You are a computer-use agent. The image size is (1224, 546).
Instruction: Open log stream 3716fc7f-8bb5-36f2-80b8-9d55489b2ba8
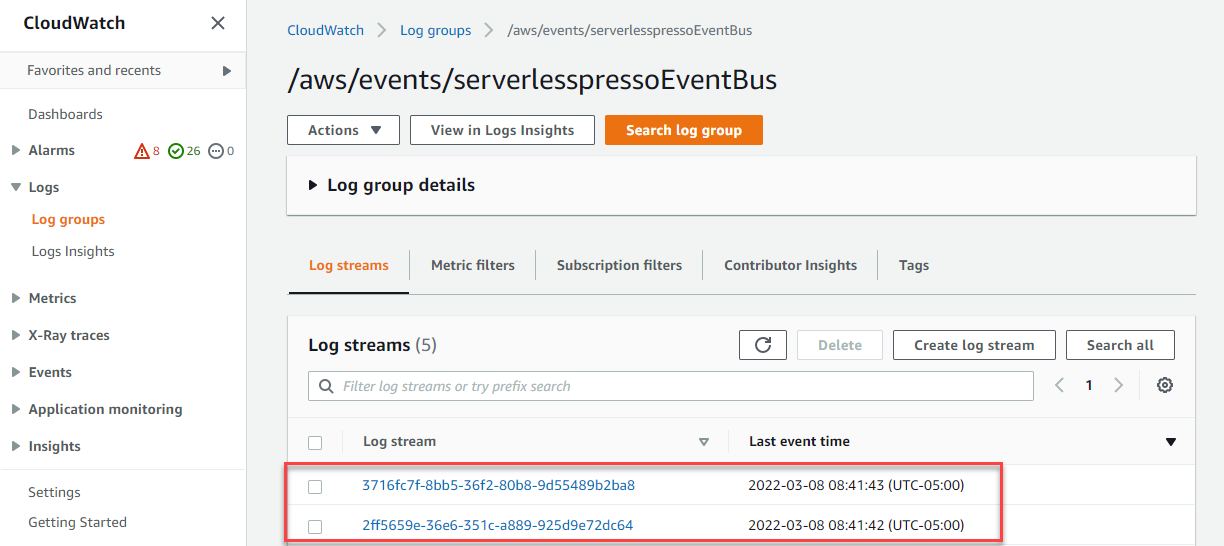tap(498, 486)
